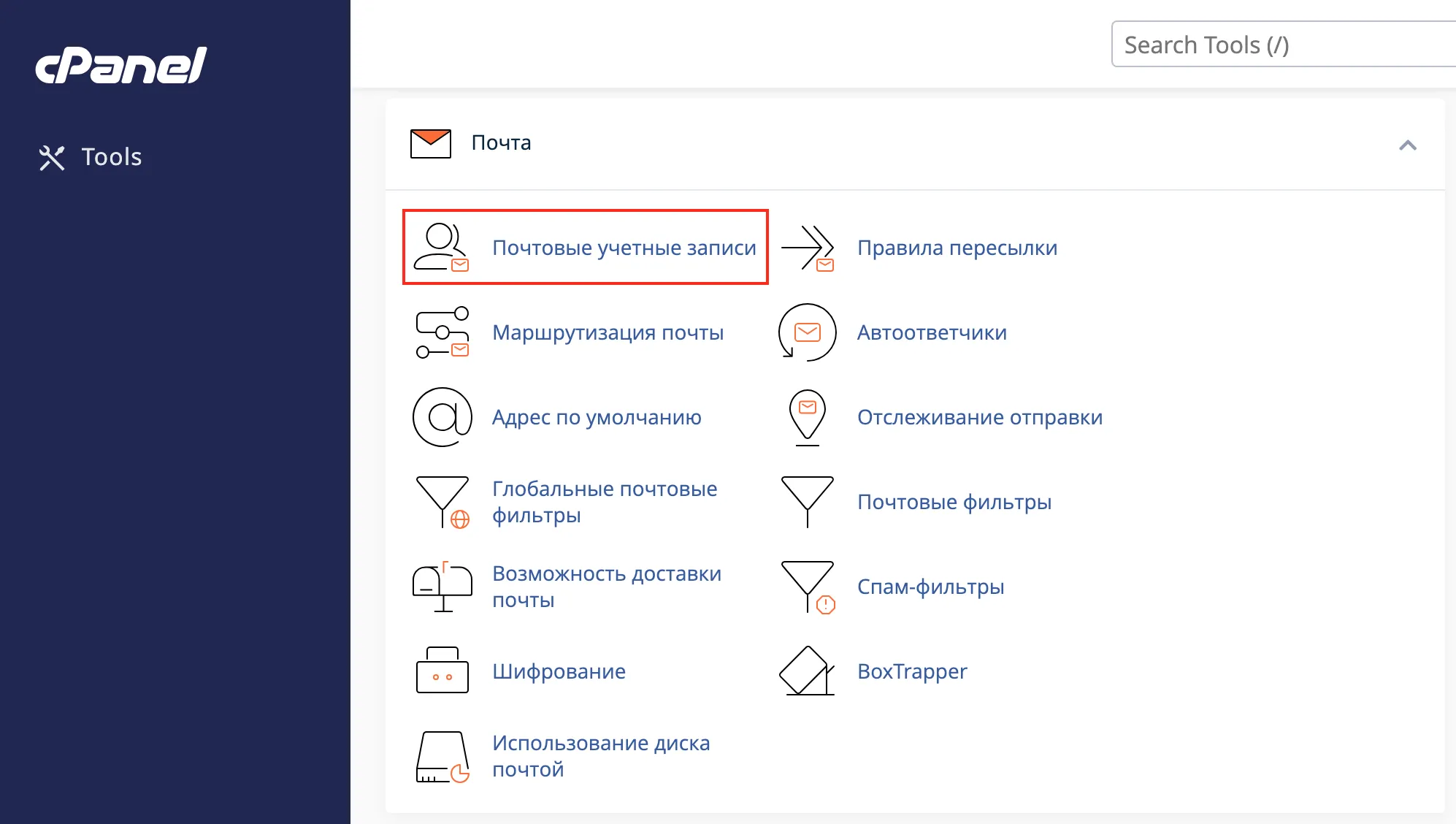The height and width of the screenshot is (824, 1456).
Task: Click the Отслеживание отправки pin icon
Action: 808,417
